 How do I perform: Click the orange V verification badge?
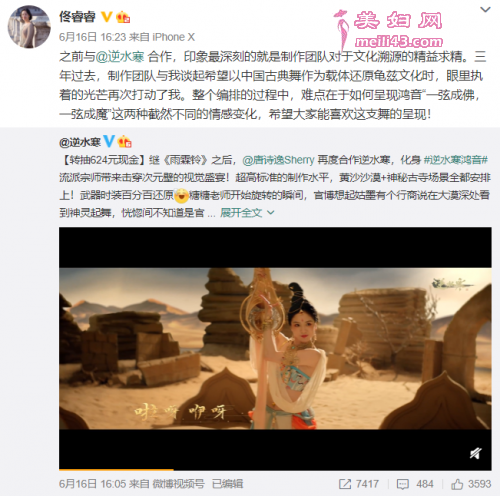coord(106,16)
